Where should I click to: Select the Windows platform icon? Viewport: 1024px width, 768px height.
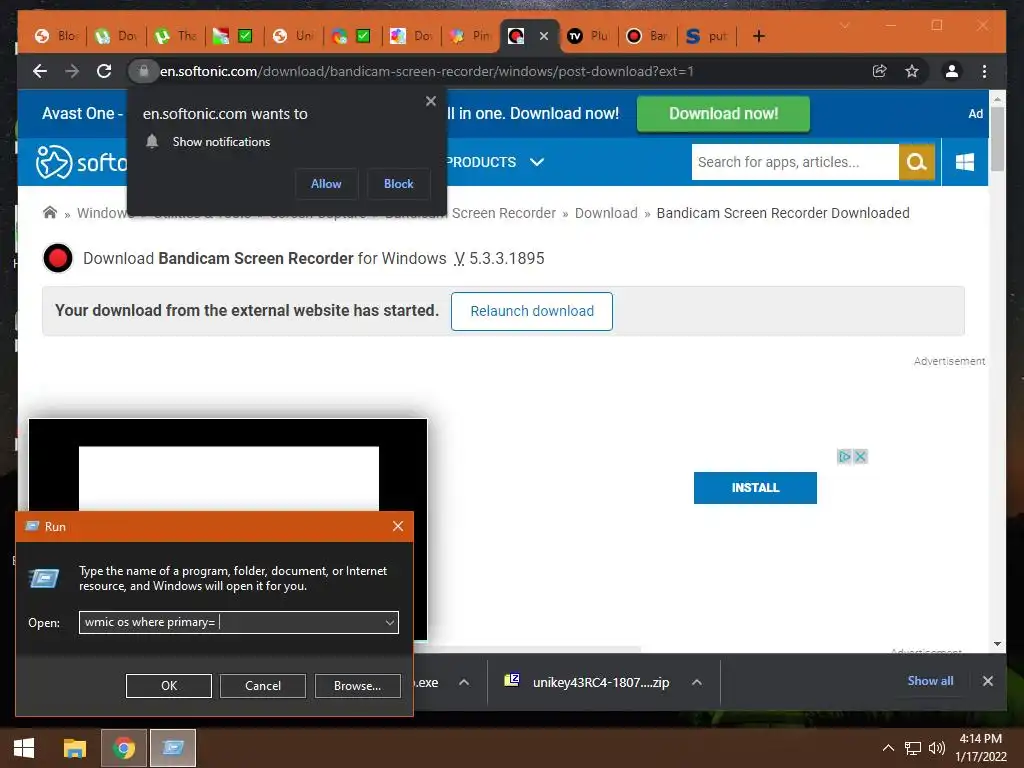(965, 162)
